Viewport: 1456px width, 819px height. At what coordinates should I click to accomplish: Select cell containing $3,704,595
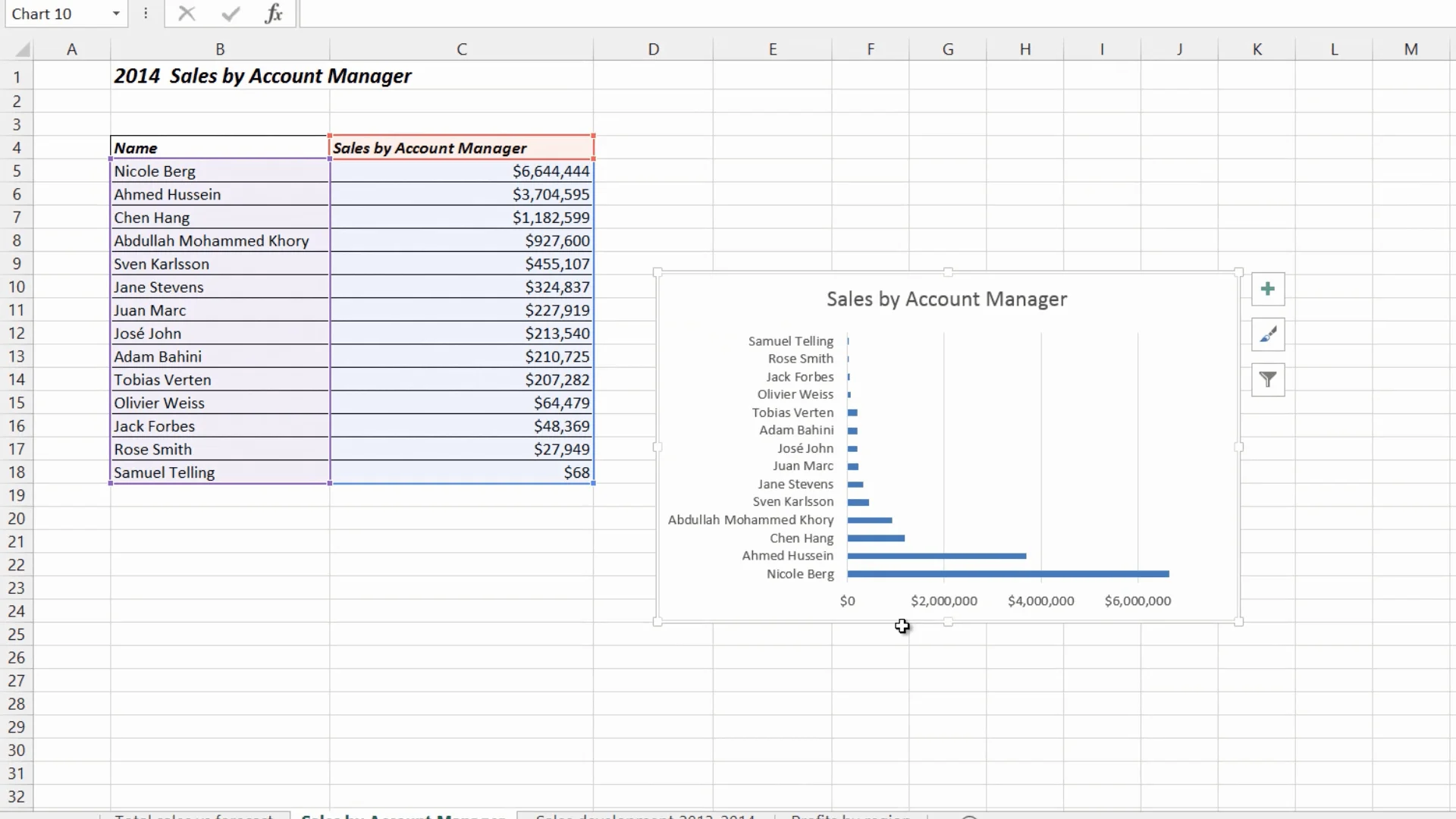462,194
